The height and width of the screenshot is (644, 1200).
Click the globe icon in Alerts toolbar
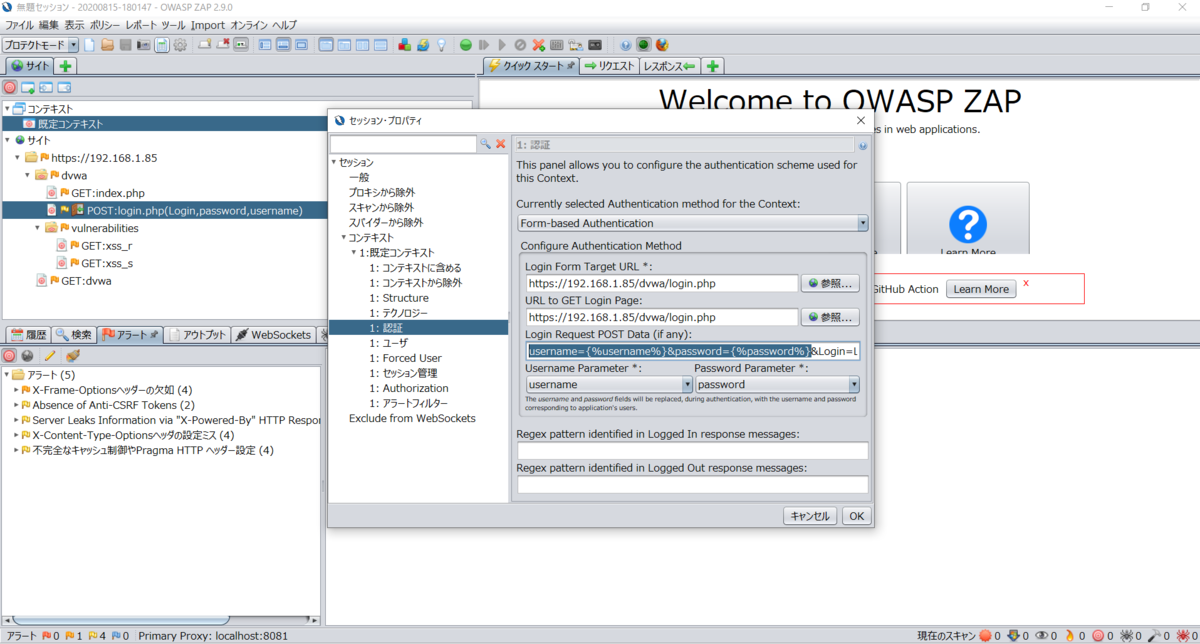(x=28, y=355)
